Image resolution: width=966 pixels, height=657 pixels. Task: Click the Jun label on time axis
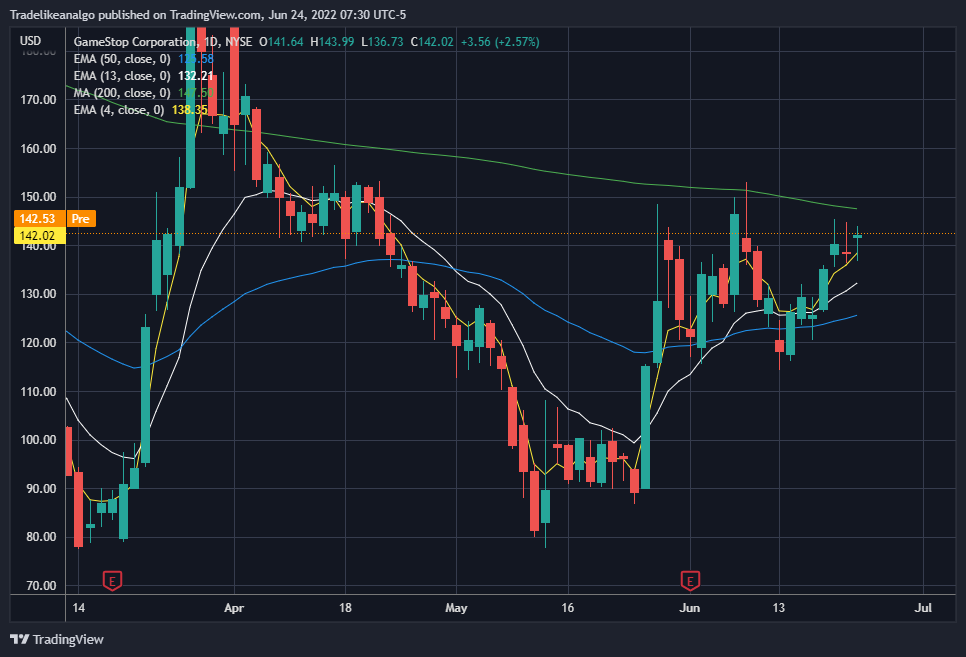pos(690,608)
